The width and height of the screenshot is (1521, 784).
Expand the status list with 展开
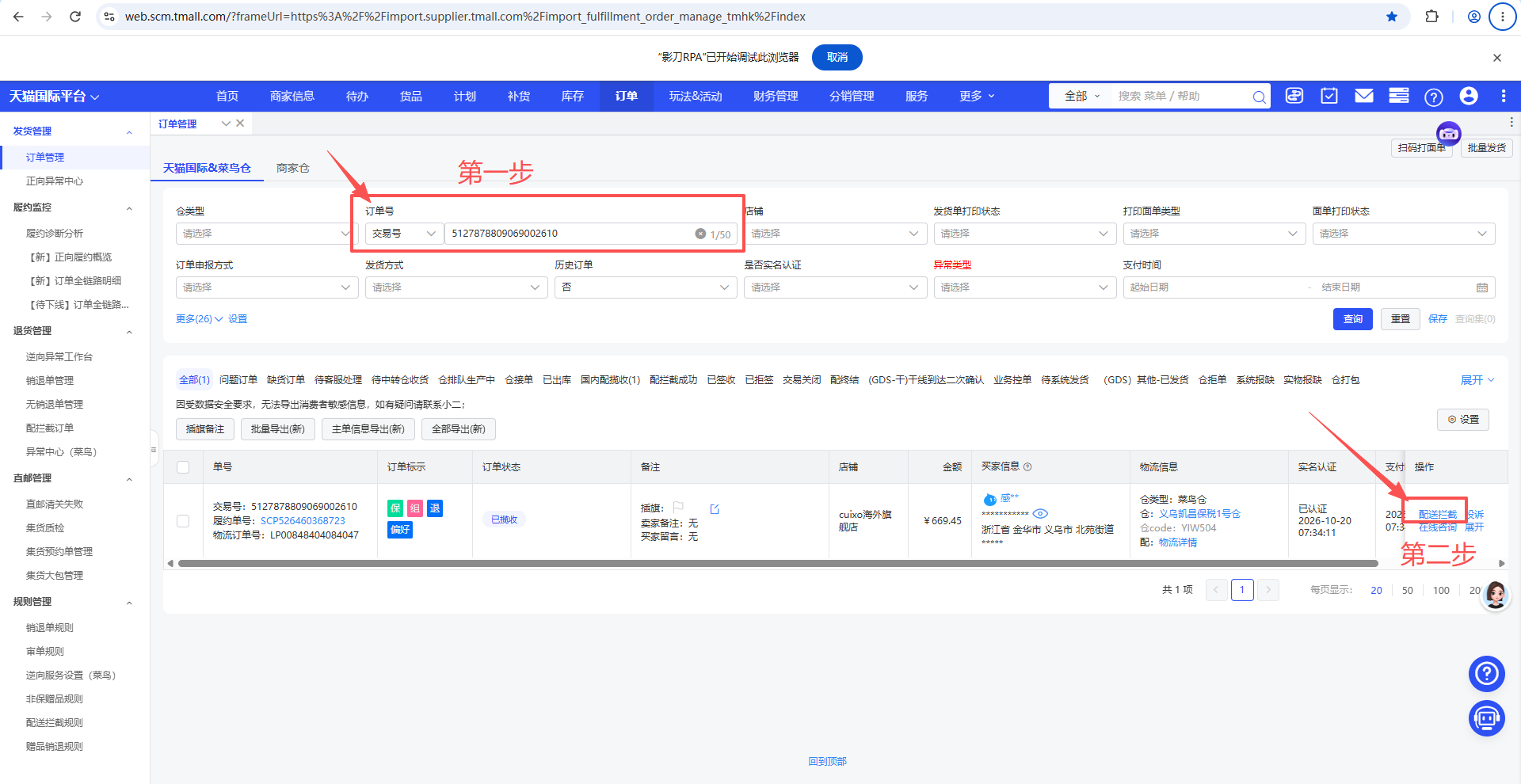click(1477, 380)
